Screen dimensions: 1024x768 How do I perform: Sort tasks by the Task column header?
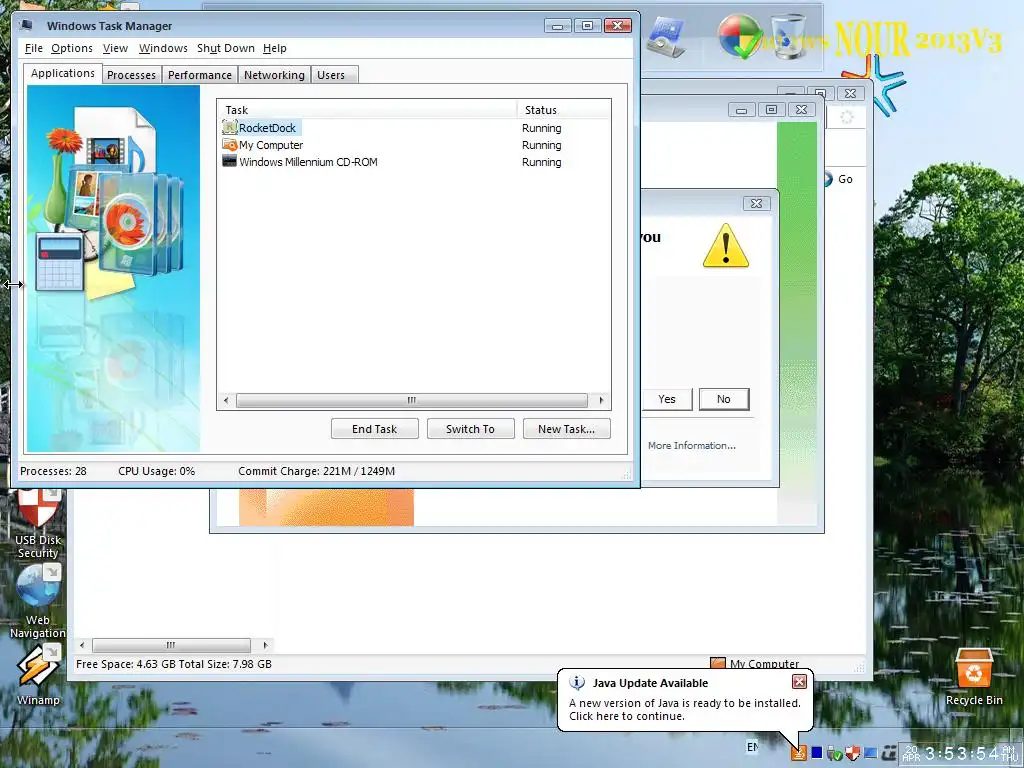pos(366,110)
